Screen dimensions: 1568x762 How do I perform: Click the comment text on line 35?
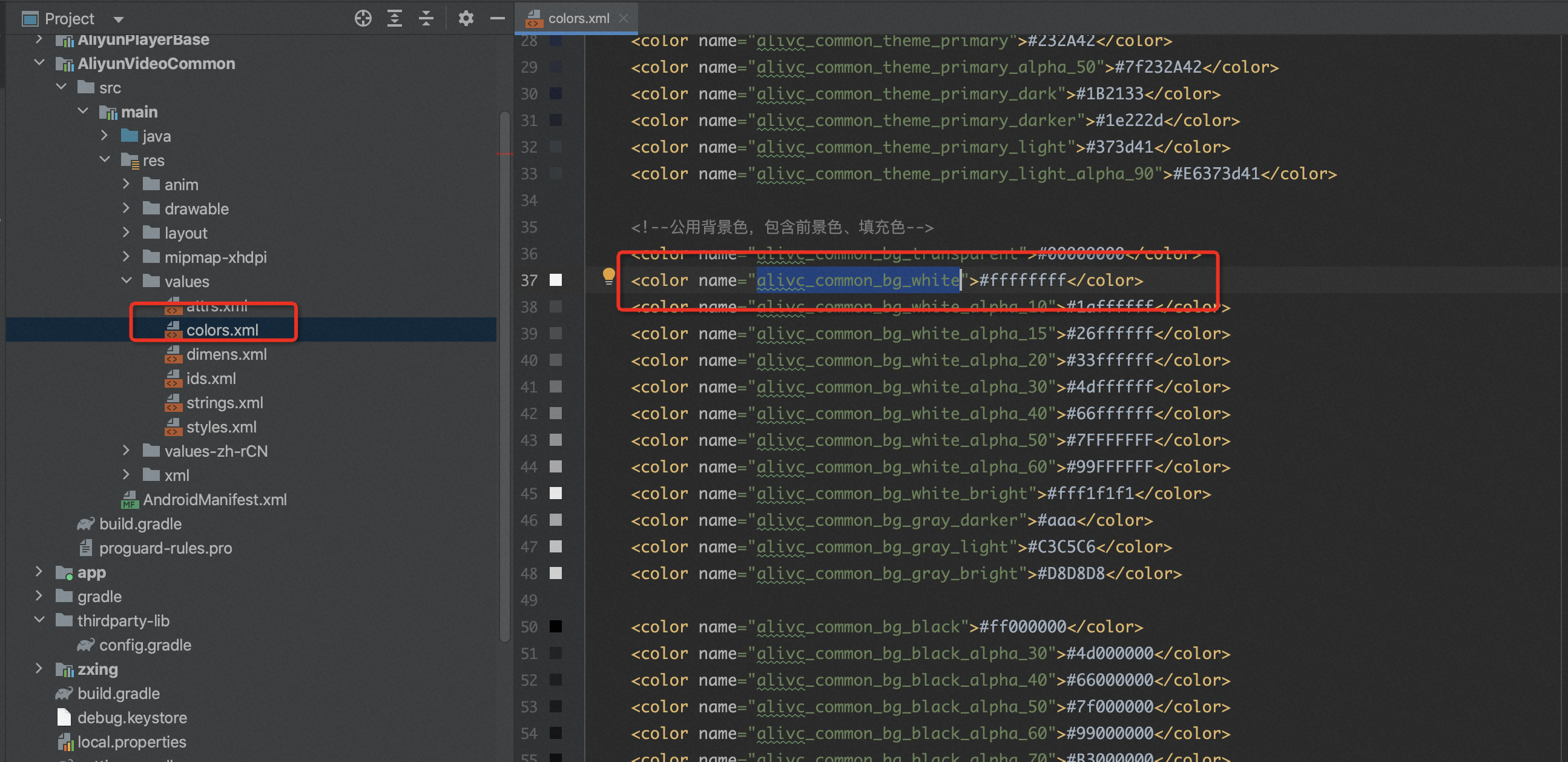click(x=782, y=227)
